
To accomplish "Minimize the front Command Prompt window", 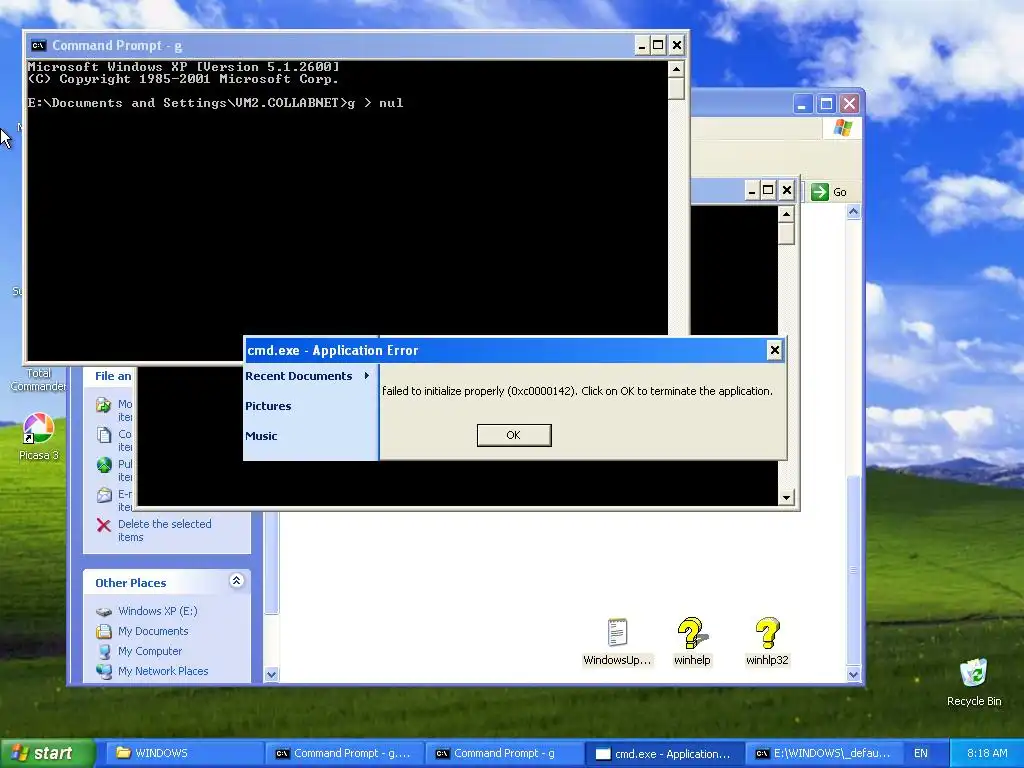I will [641, 45].
